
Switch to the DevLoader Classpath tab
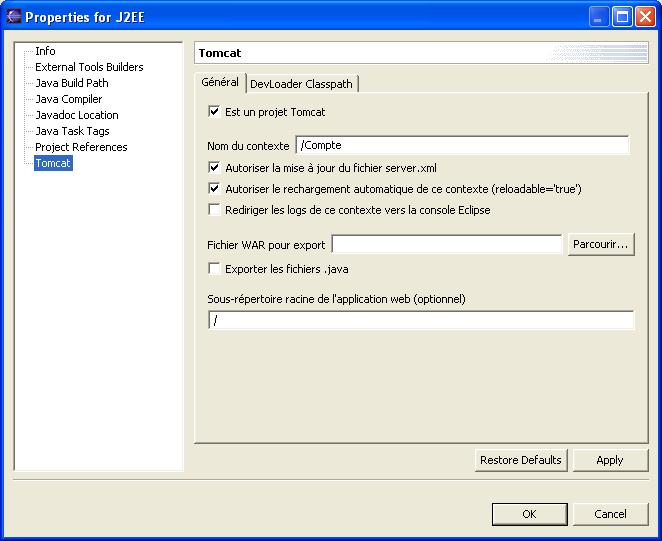click(x=301, y=84)
